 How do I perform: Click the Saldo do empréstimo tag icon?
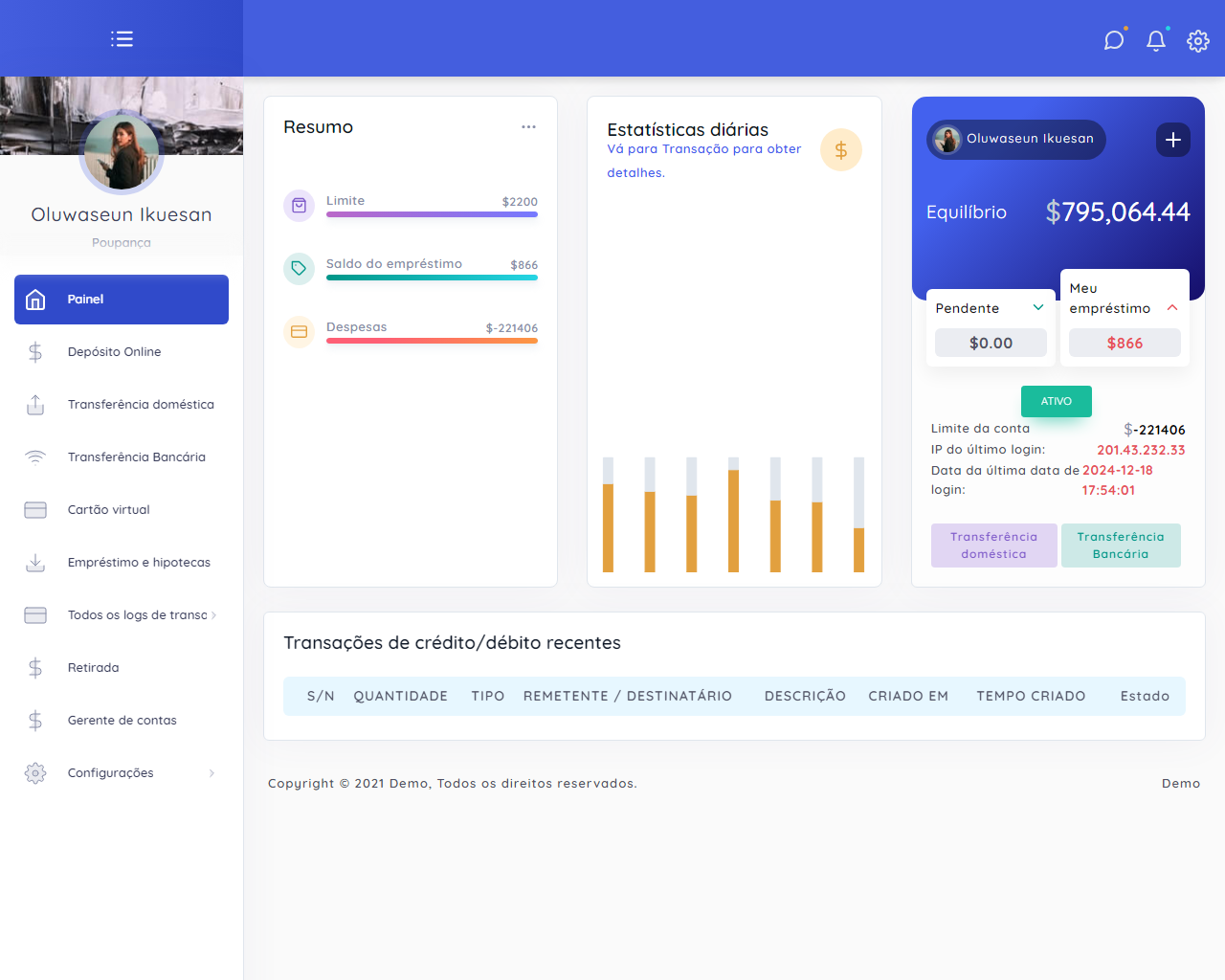(x=299, y=269)
